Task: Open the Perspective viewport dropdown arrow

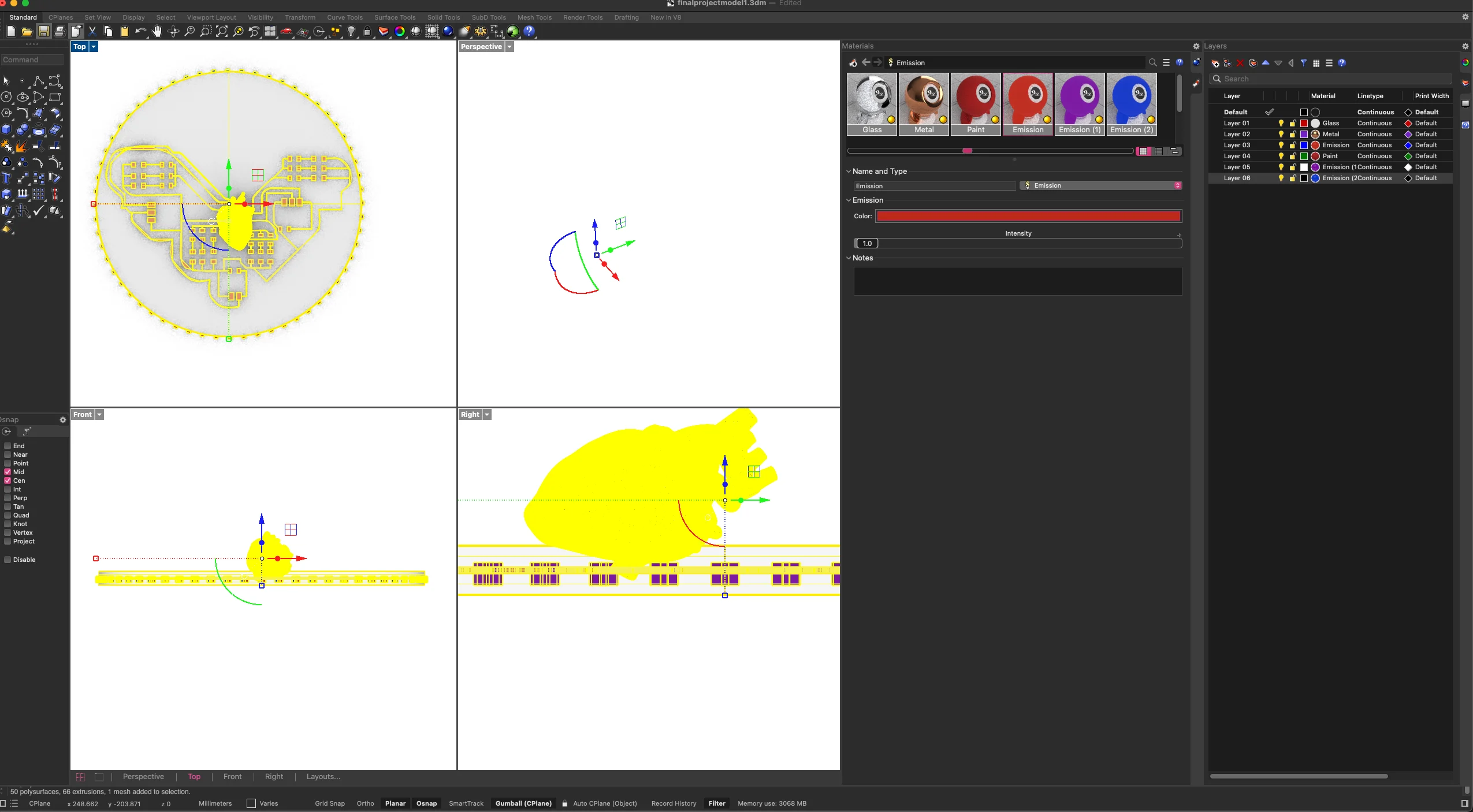Action: point(509,47)
